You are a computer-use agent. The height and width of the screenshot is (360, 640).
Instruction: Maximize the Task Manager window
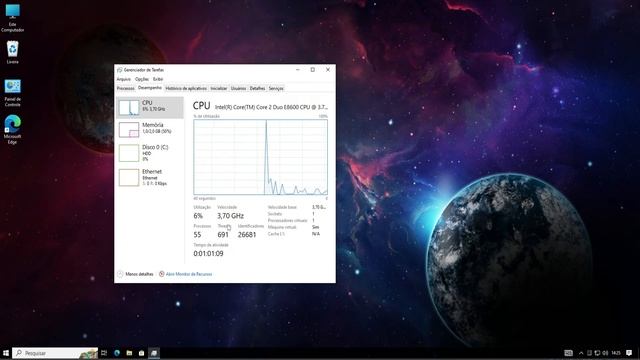point(313,70)
